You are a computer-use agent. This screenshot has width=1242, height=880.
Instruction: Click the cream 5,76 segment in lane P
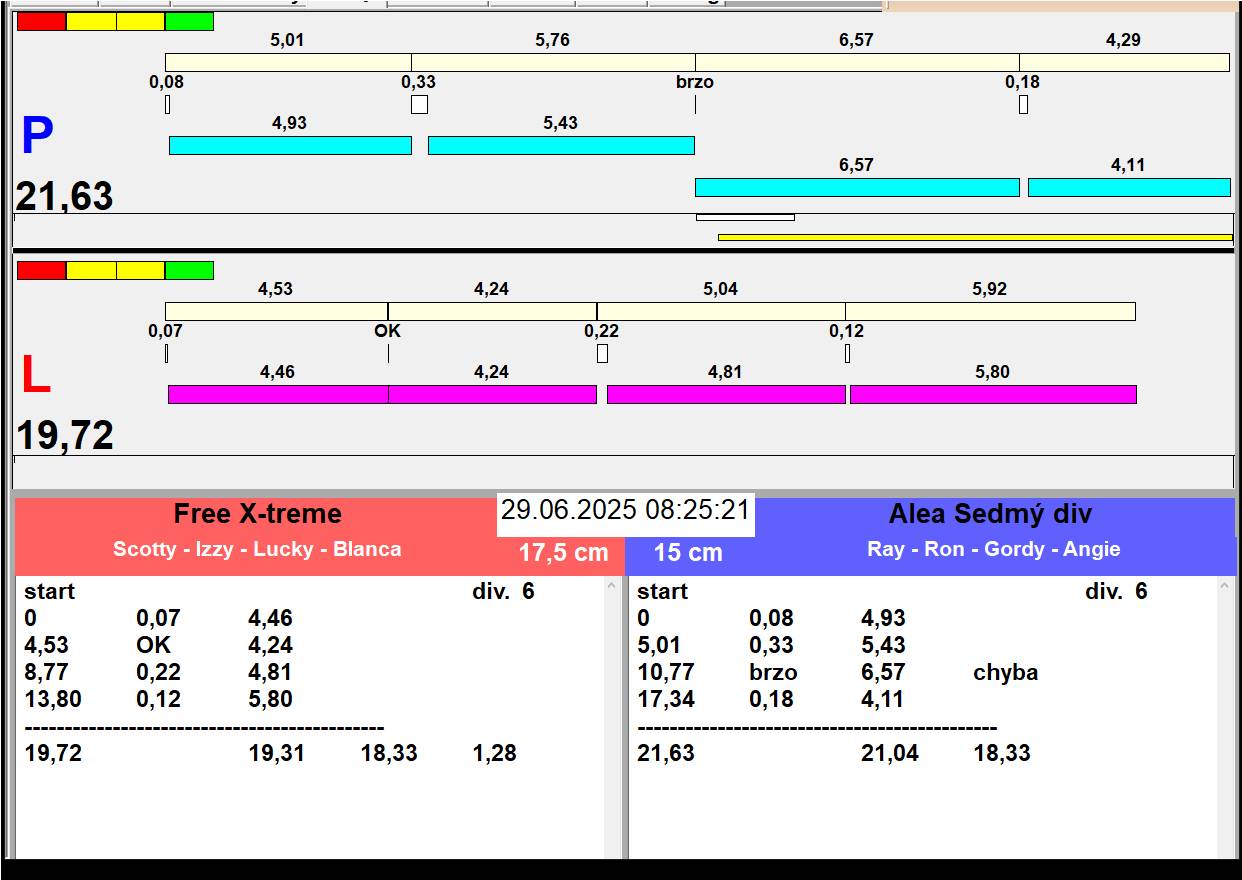[x=553, y=62]
